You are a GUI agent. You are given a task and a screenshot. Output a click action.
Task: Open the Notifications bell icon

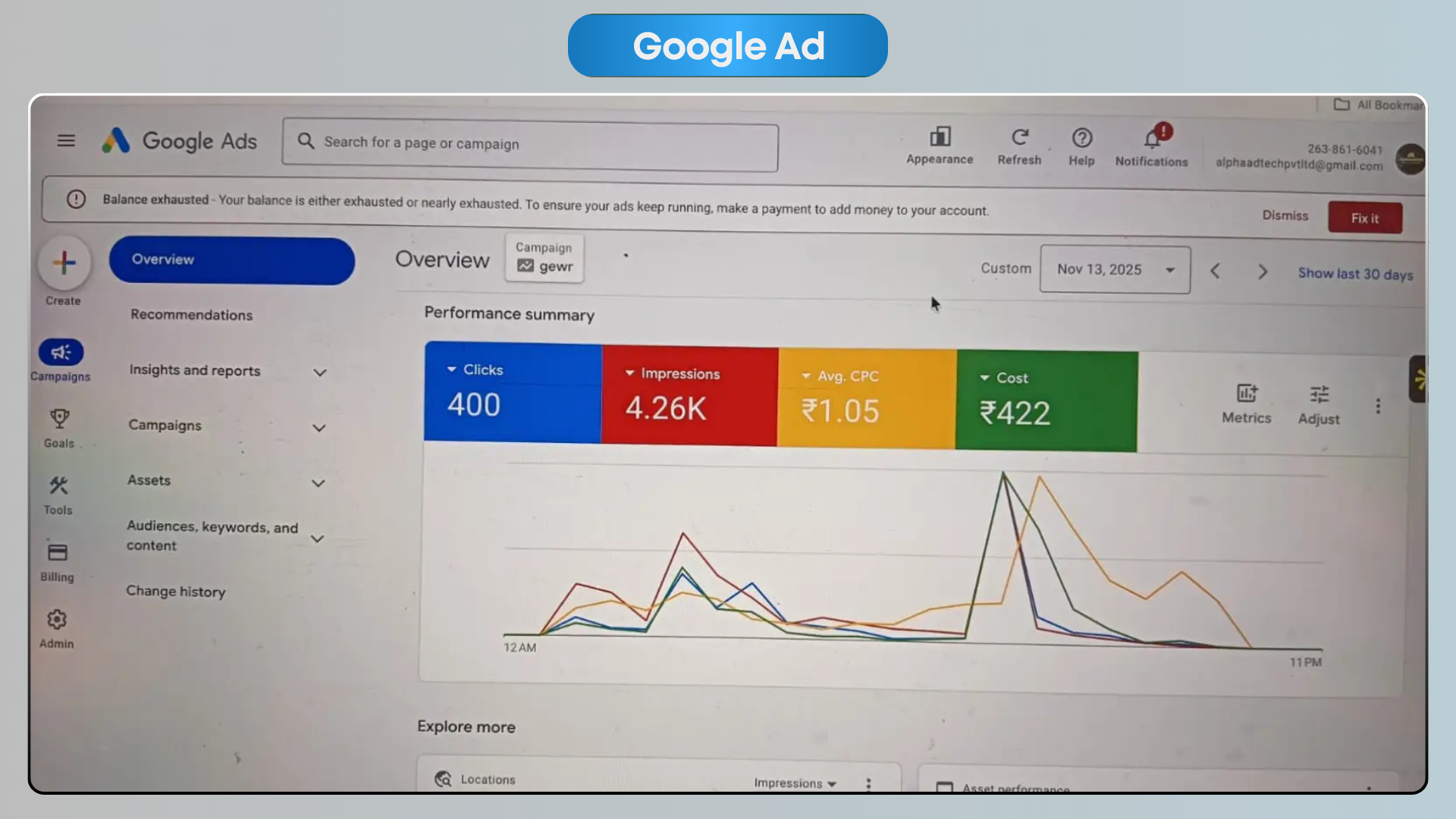tap(1151, 139)
